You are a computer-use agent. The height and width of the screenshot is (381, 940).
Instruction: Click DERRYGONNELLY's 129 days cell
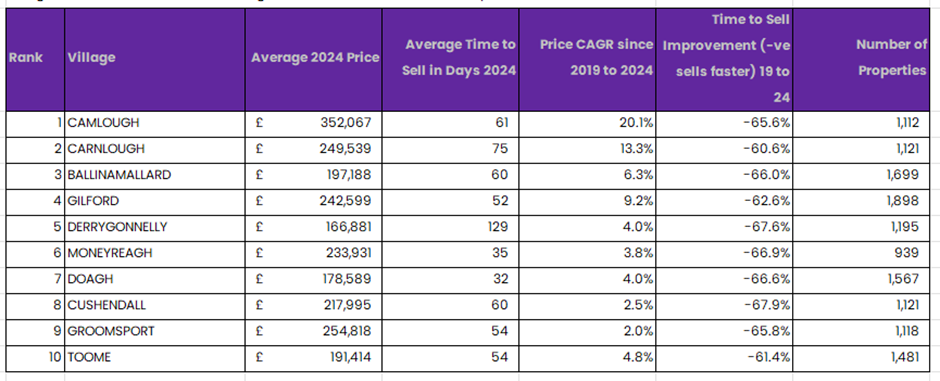450,227
